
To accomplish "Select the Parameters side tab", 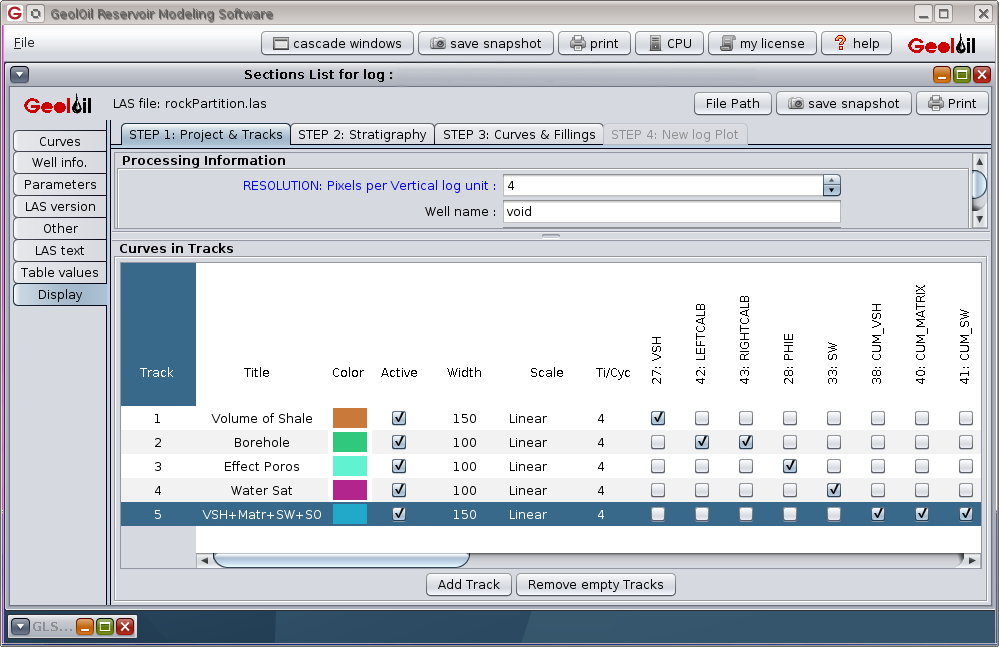I will pos(60,185).
